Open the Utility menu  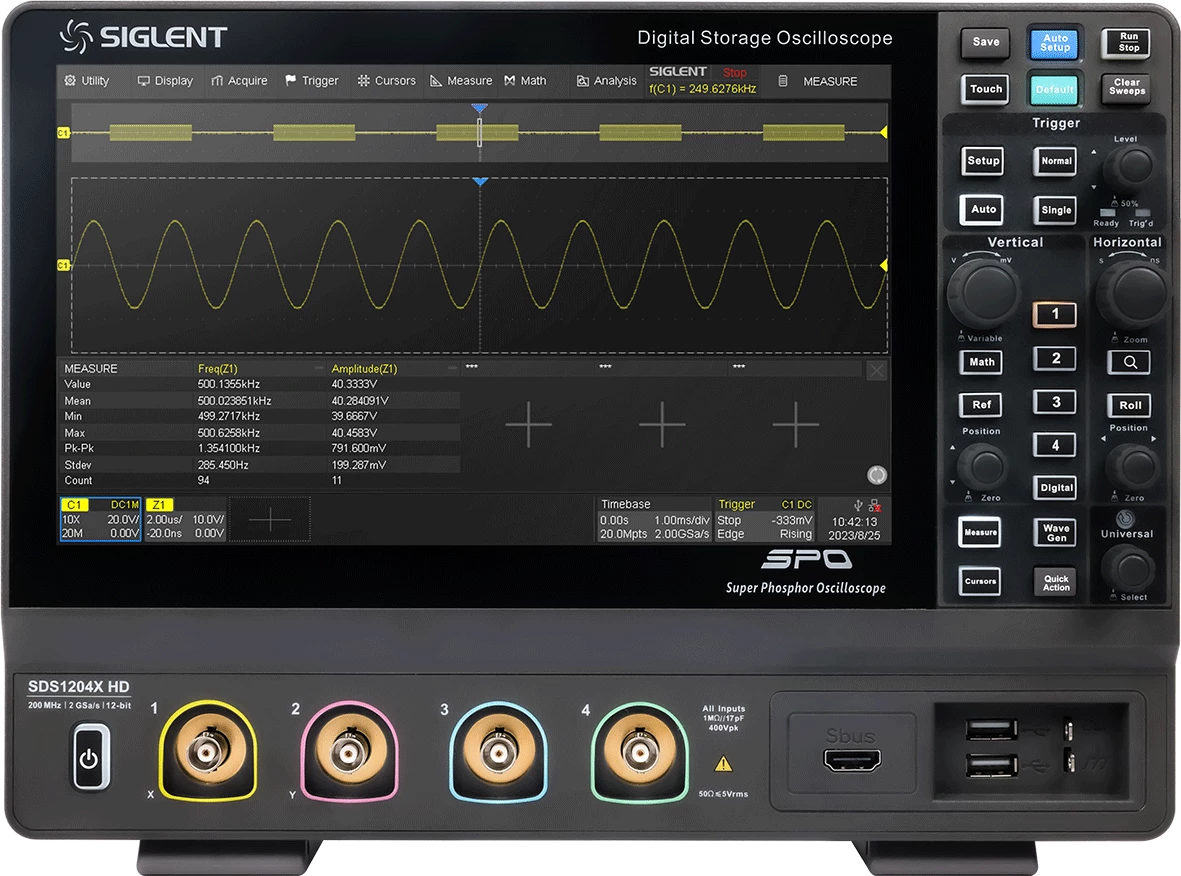[x=87, y=81]
